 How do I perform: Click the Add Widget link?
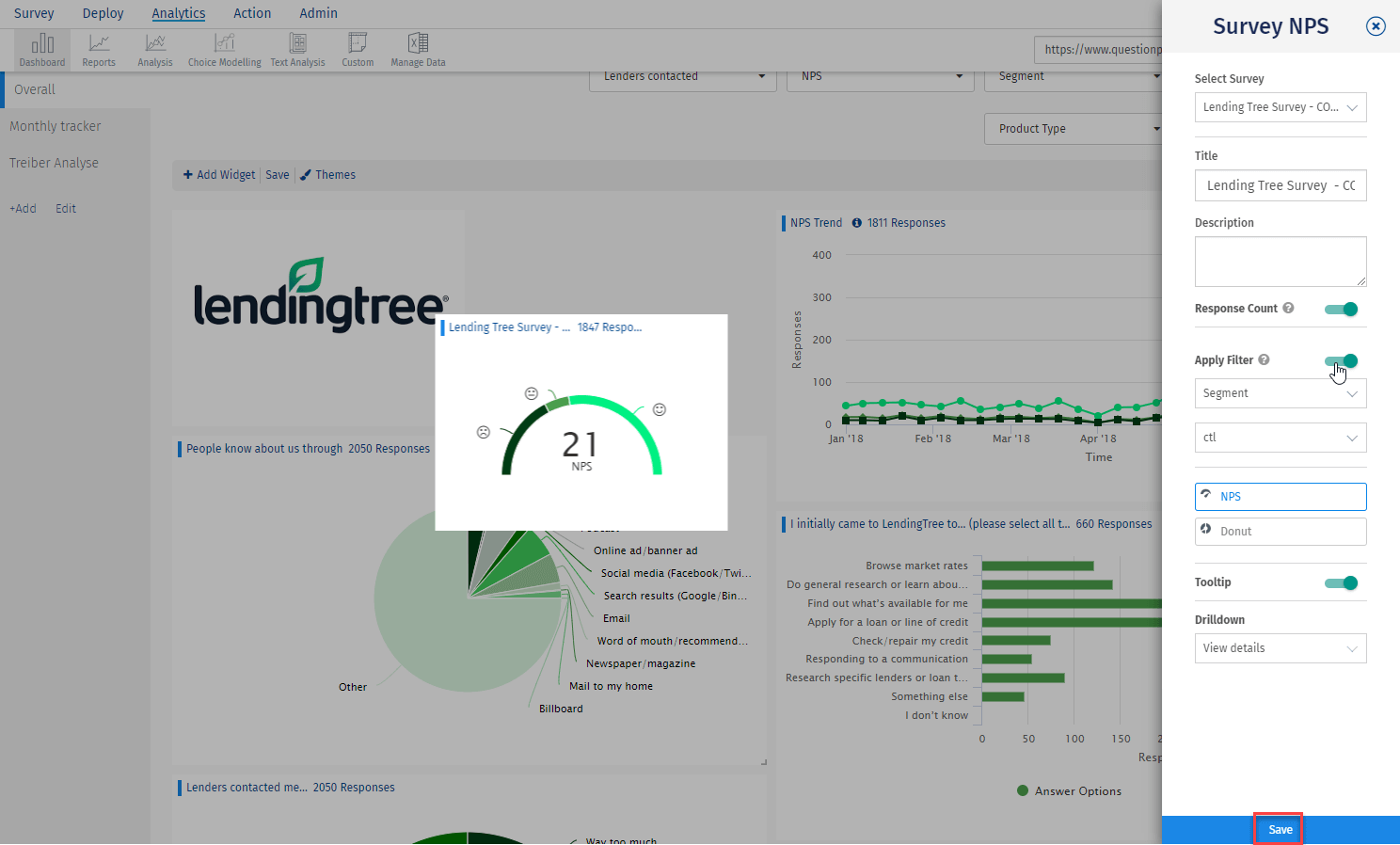point(219,175)
